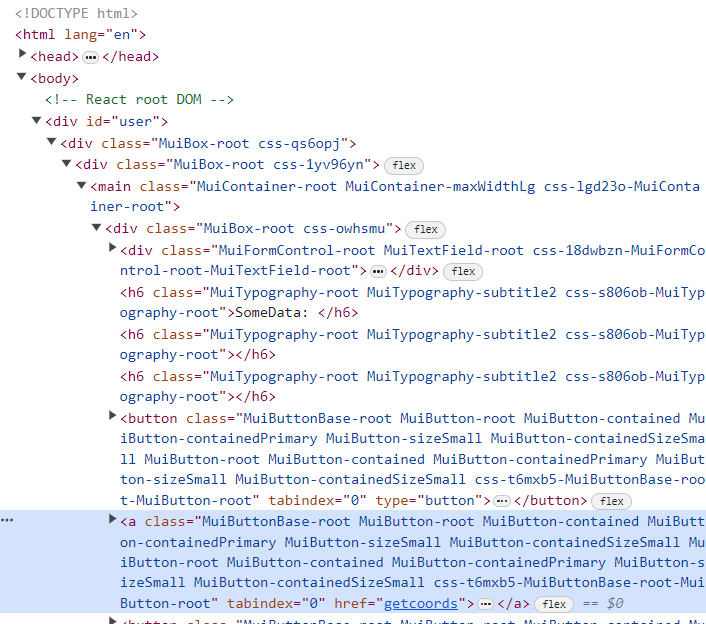Click the tabindex="0" attribute of the button
This screenshot has width=706, height=624.
[x=317, y=501]
